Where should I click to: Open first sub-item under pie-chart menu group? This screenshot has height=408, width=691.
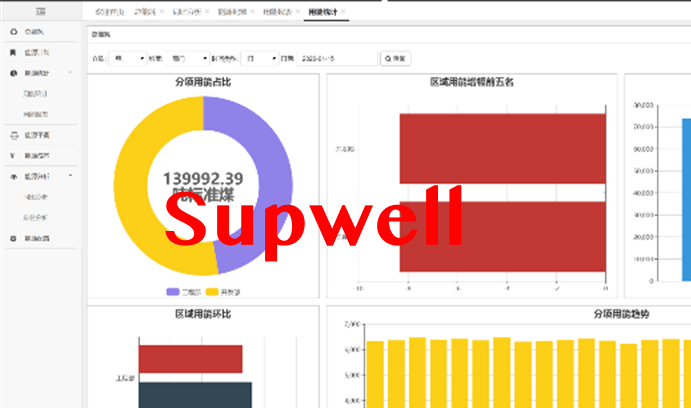[35, 94]
